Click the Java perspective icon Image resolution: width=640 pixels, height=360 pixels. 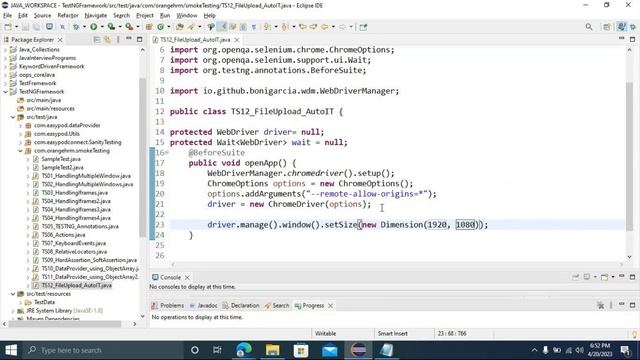(x=621, y=27)
